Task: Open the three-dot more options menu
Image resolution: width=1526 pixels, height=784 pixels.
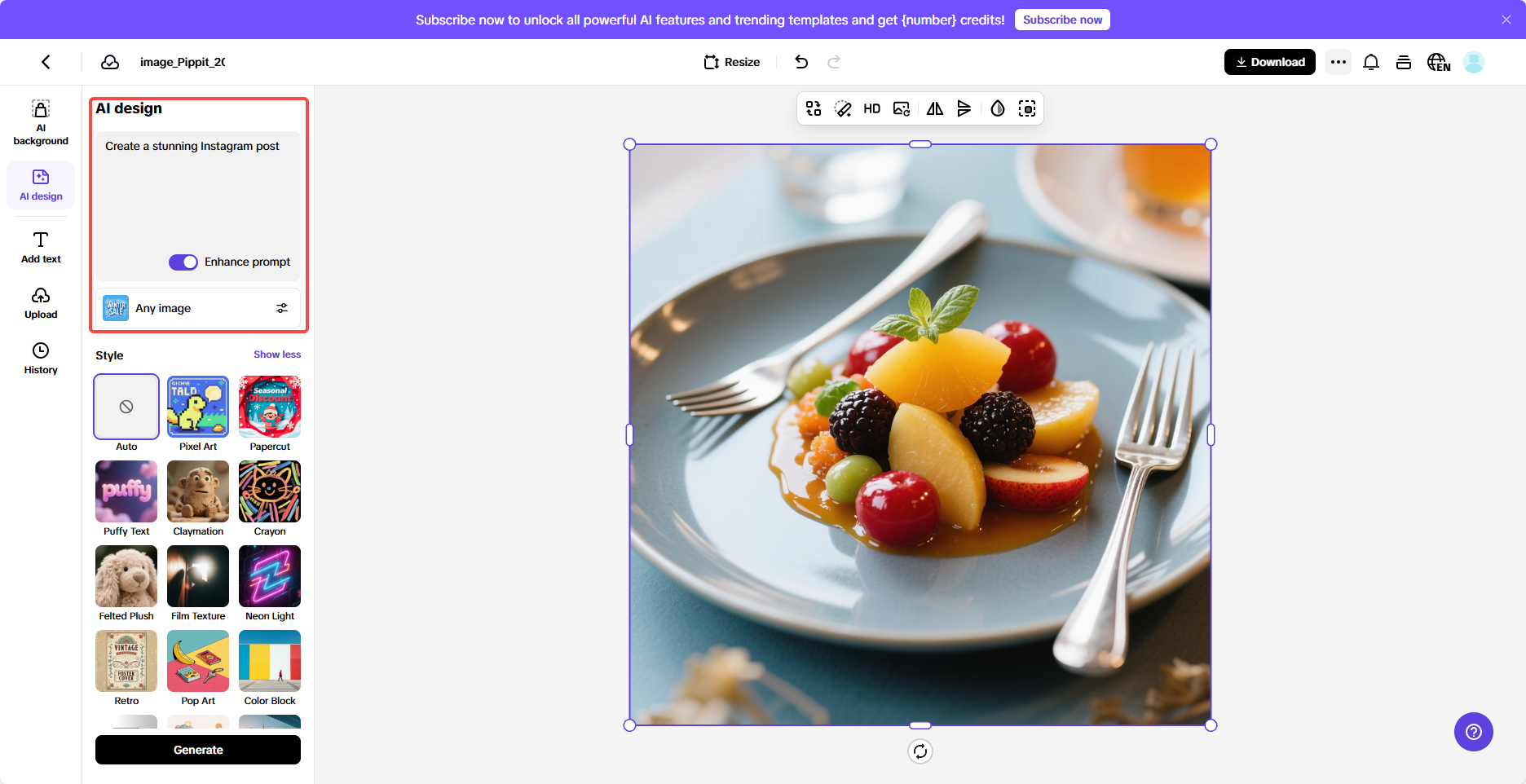Action: 1339,62
